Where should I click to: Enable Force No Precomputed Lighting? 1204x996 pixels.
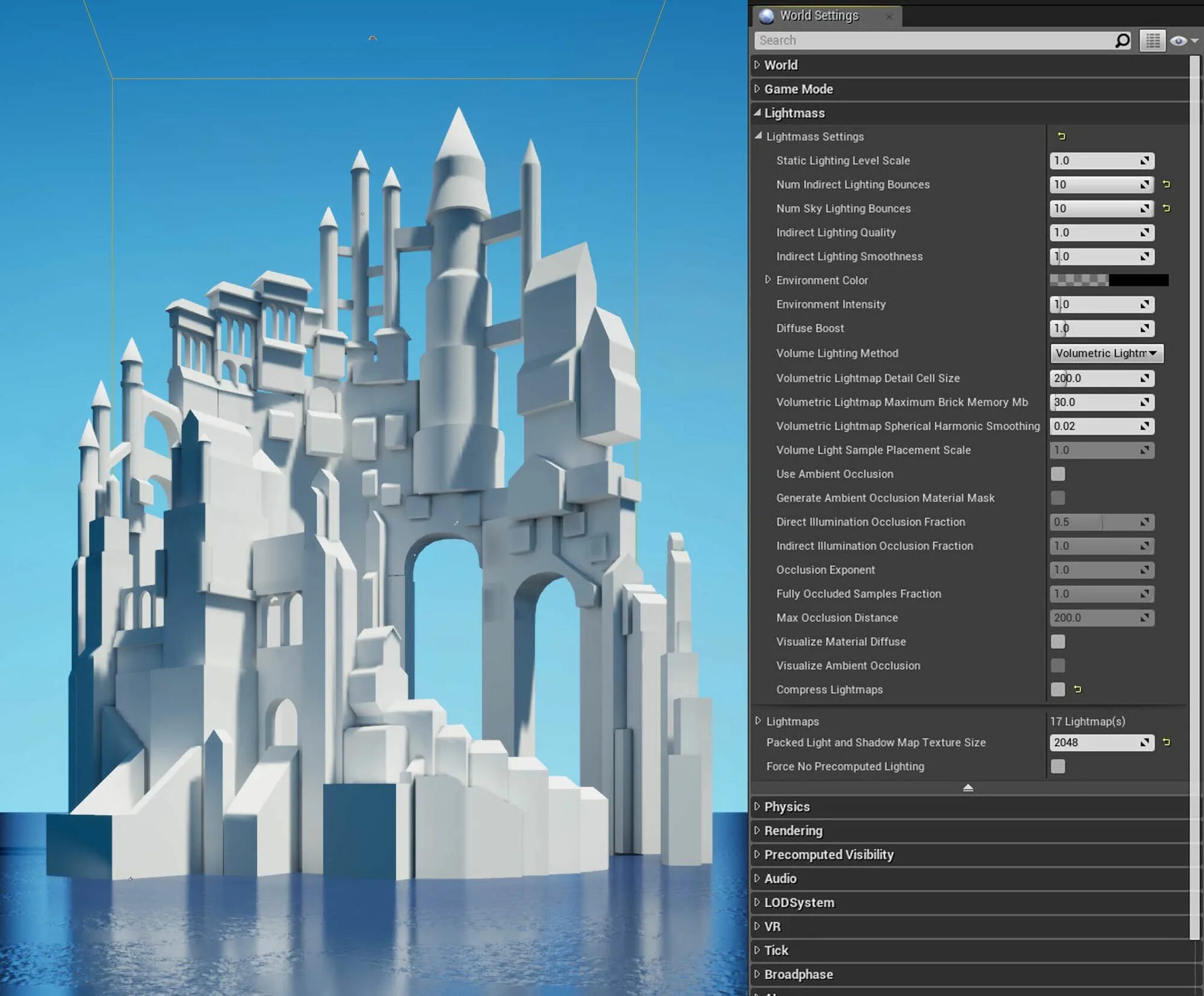[x=1058, y=766]
